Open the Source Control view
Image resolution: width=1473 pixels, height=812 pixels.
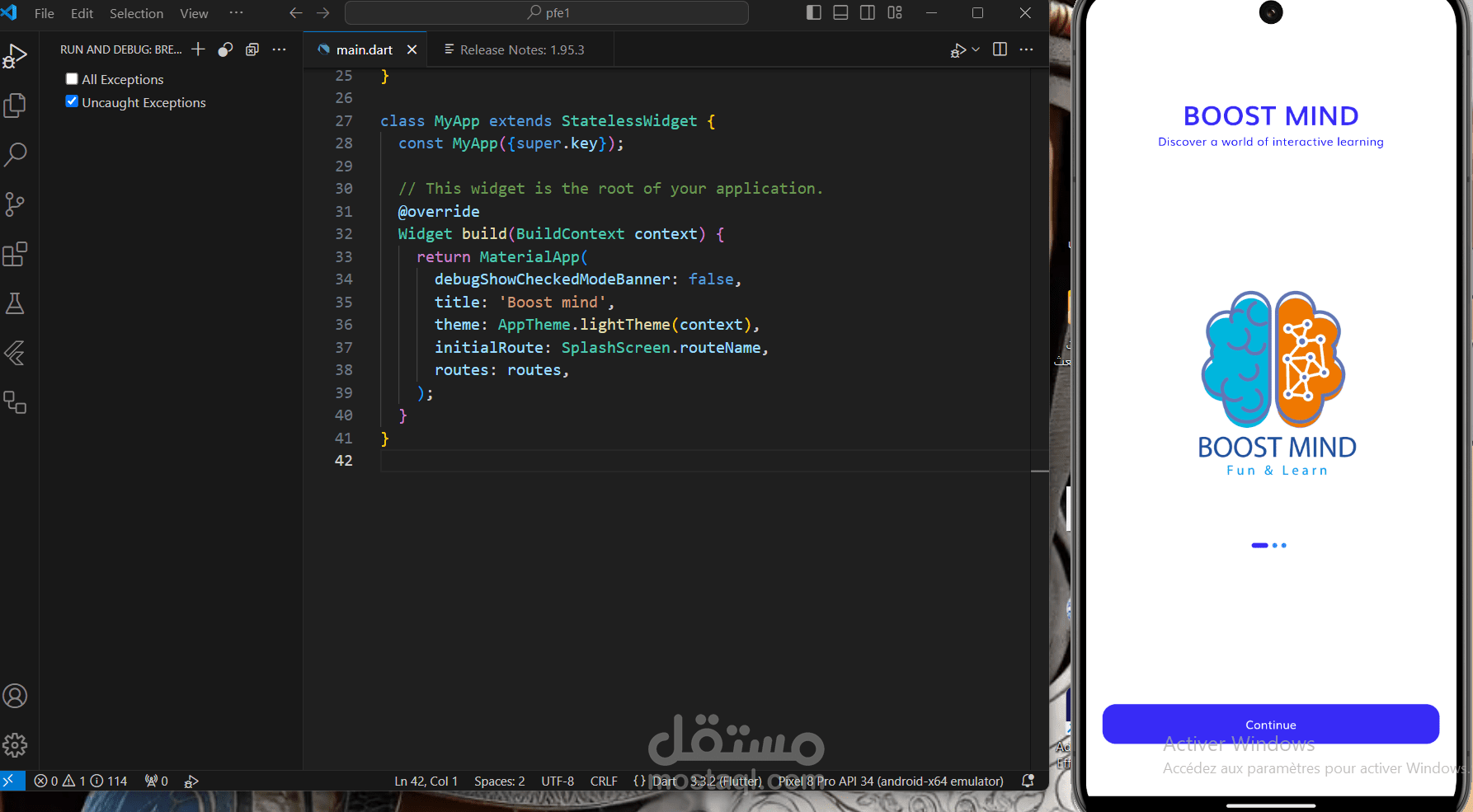(x=15, y=204)
